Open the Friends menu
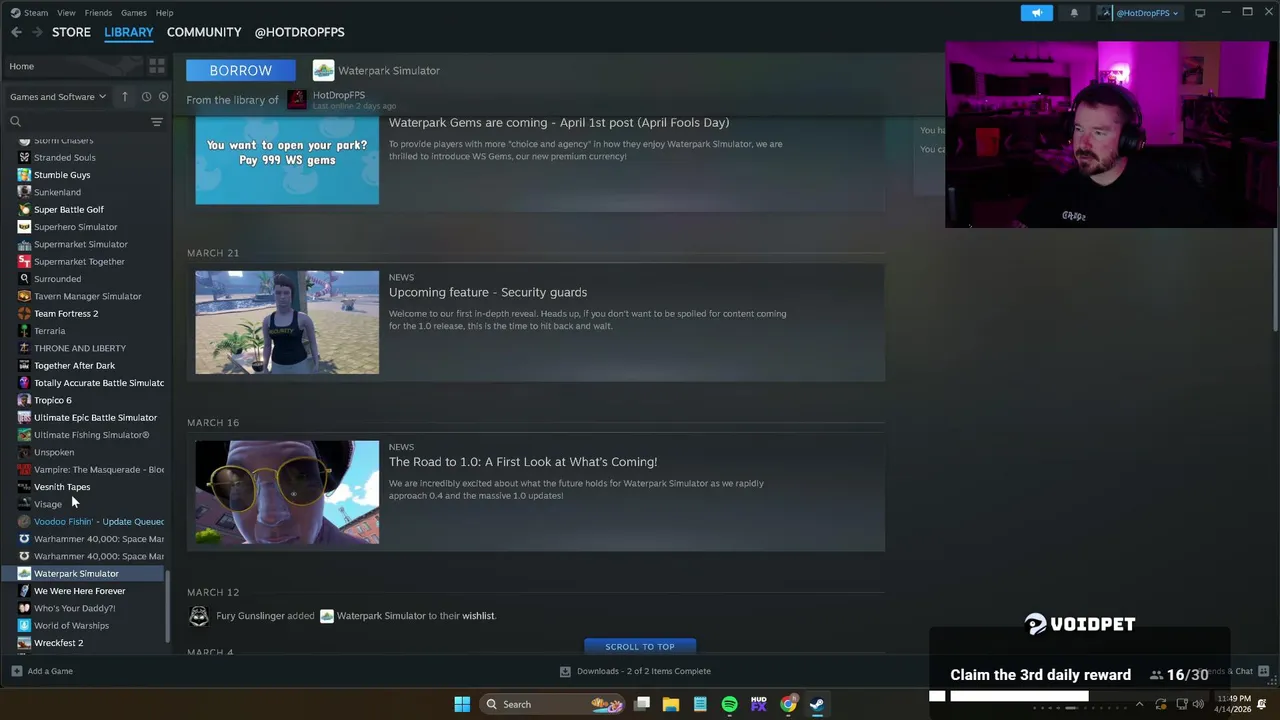The height and width of the screenshot is (720, 1280). (x=98, y=13)
